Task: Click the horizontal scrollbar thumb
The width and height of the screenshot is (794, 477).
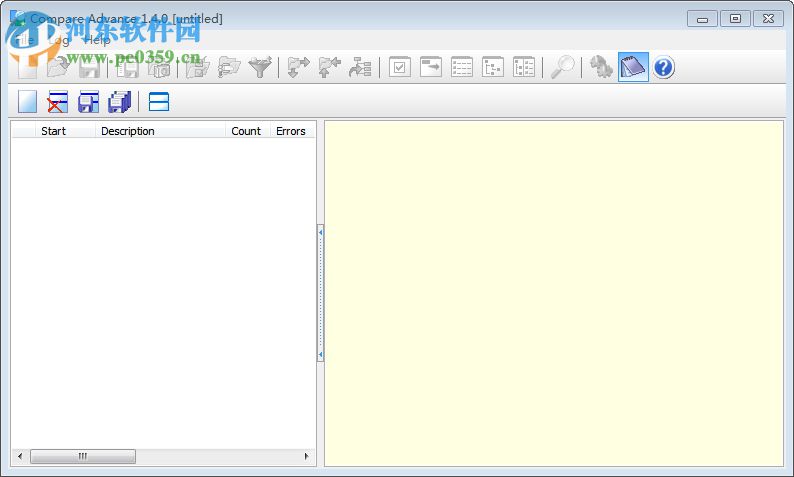Action: click(83, 456)
